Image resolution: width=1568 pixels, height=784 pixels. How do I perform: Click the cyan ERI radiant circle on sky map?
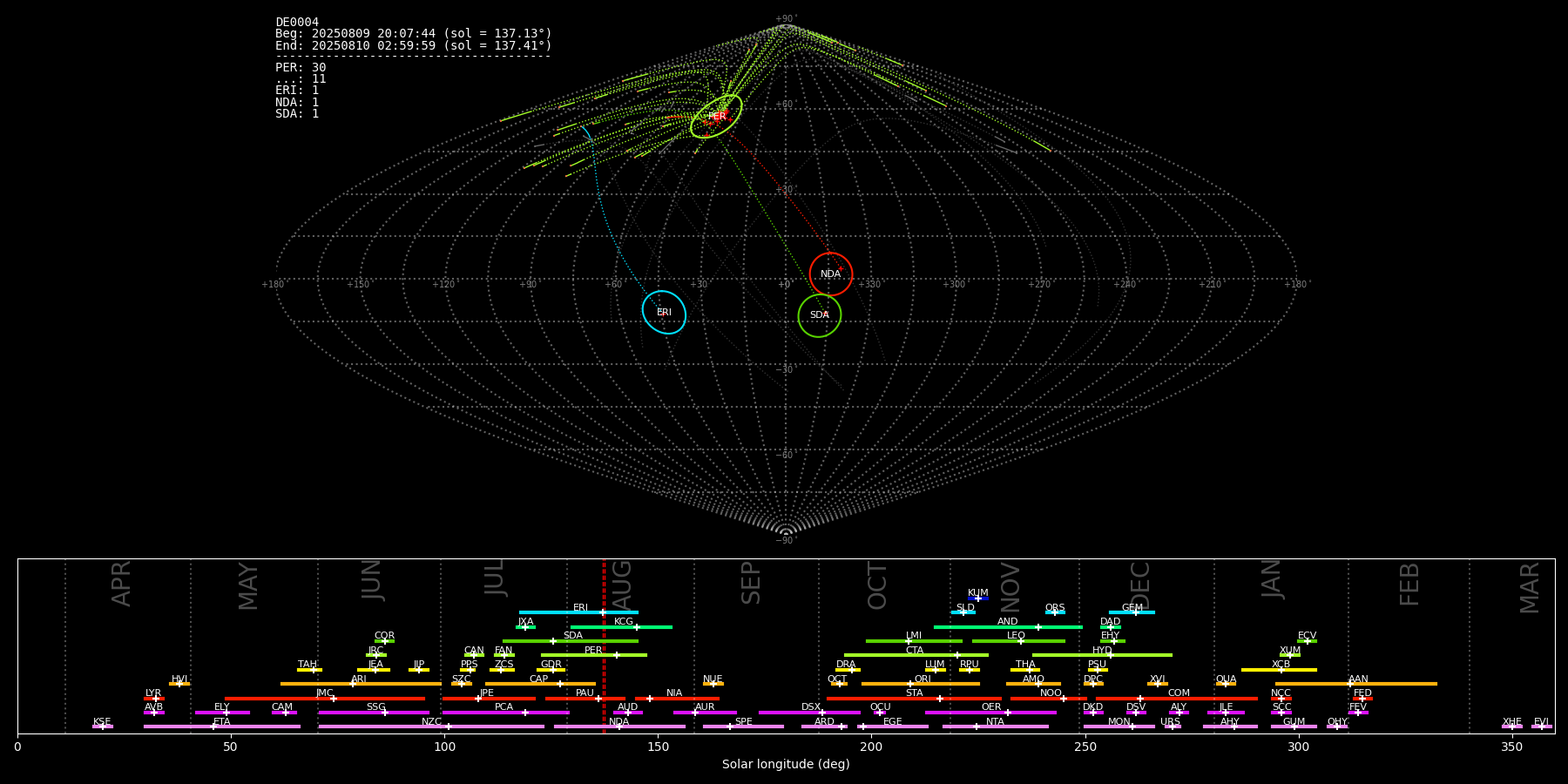pos(664,312)
